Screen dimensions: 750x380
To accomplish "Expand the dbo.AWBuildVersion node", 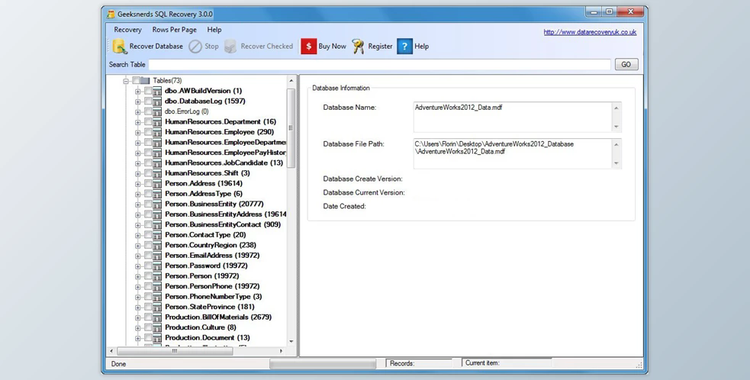I will coord(138,91).
